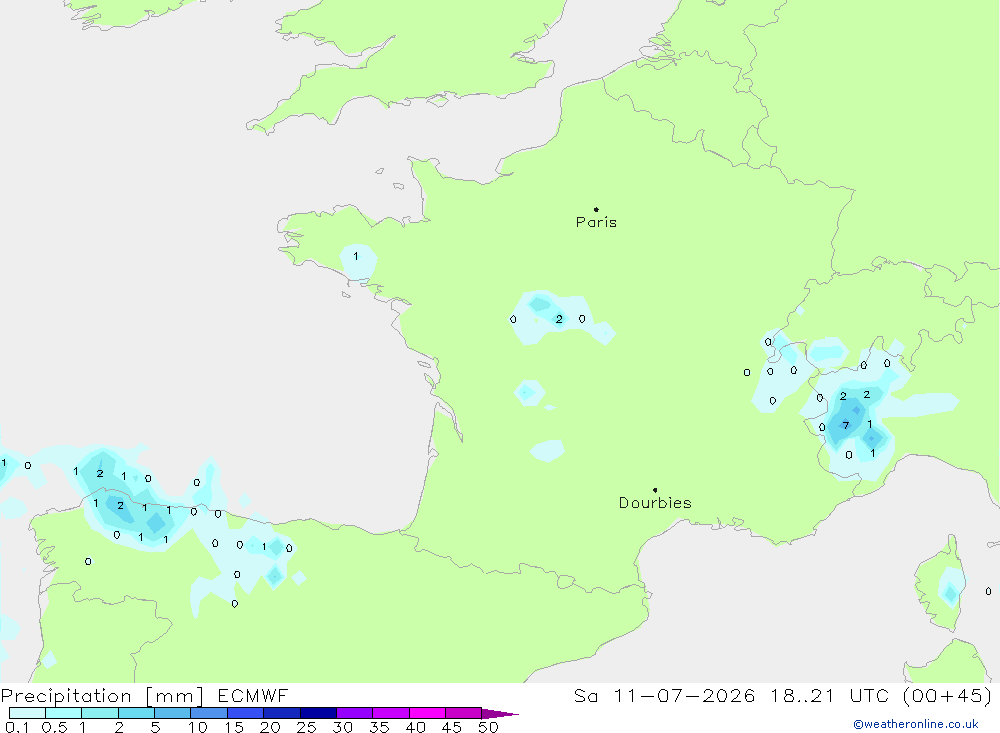Click the '7' precipitation value in the Alps
1000x733 pixels.
click(846, 426)
